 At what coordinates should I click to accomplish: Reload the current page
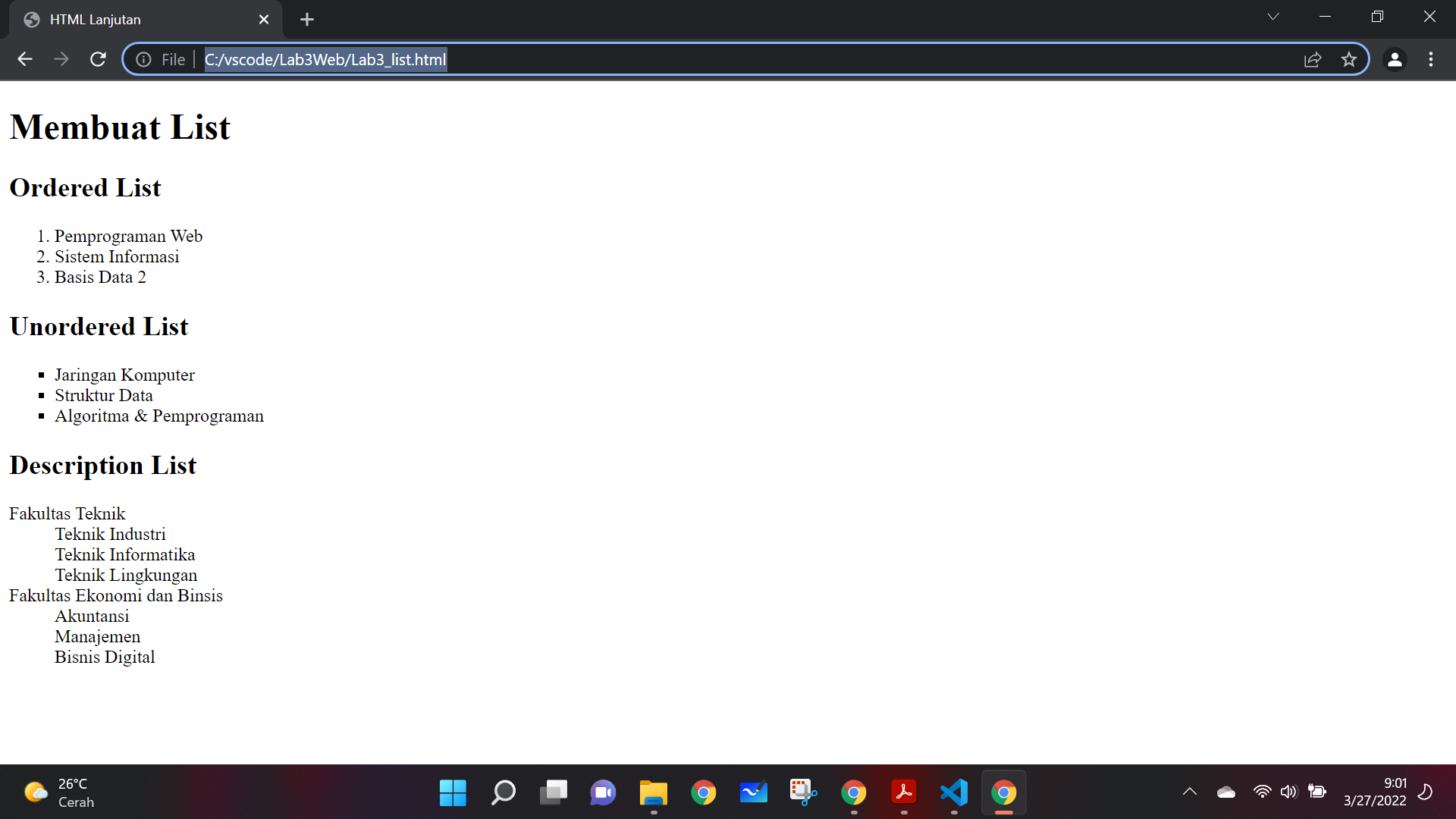tap(98, 59)
